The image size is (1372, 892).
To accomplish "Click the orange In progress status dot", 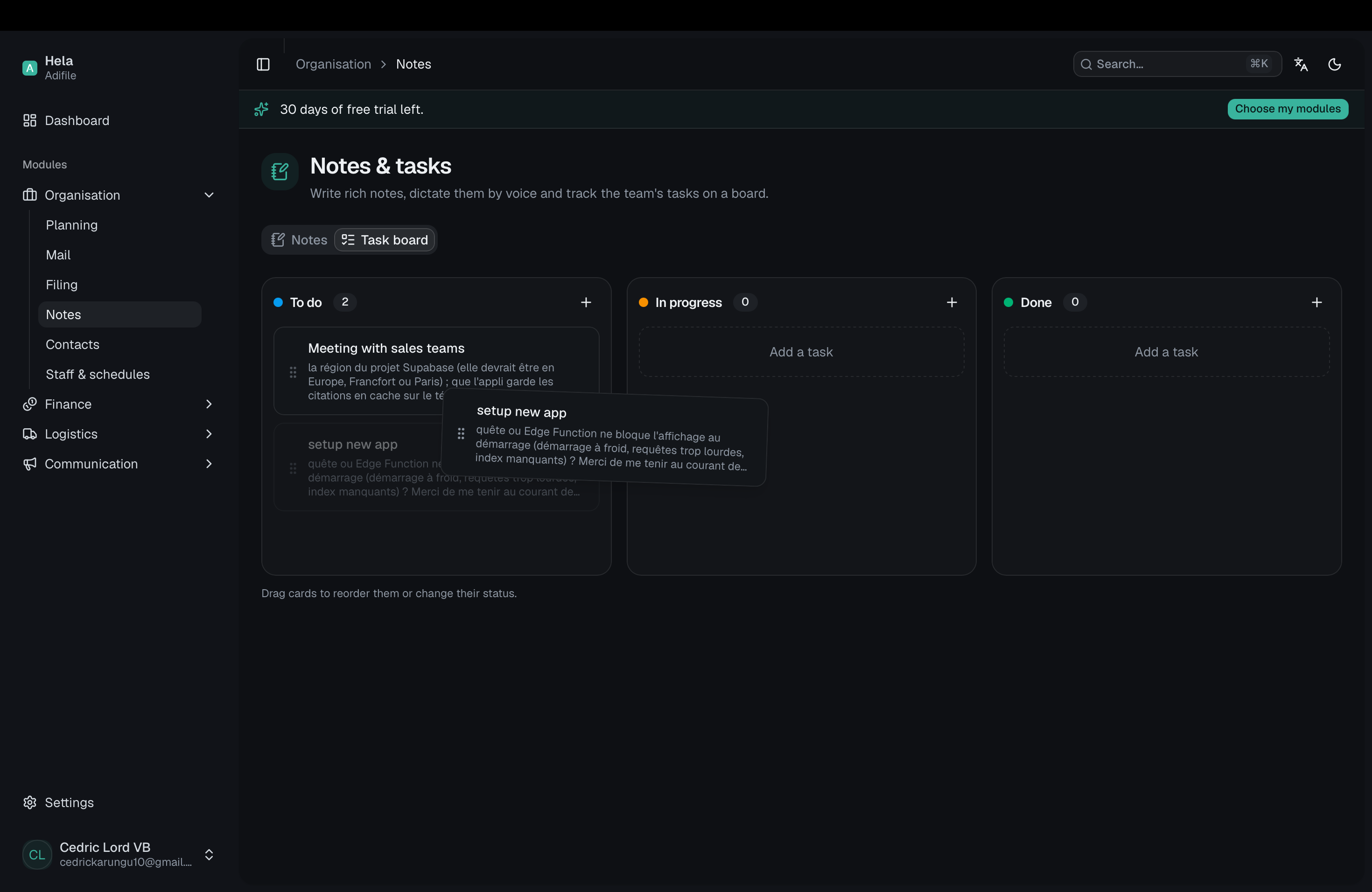I will pos(644,302).
